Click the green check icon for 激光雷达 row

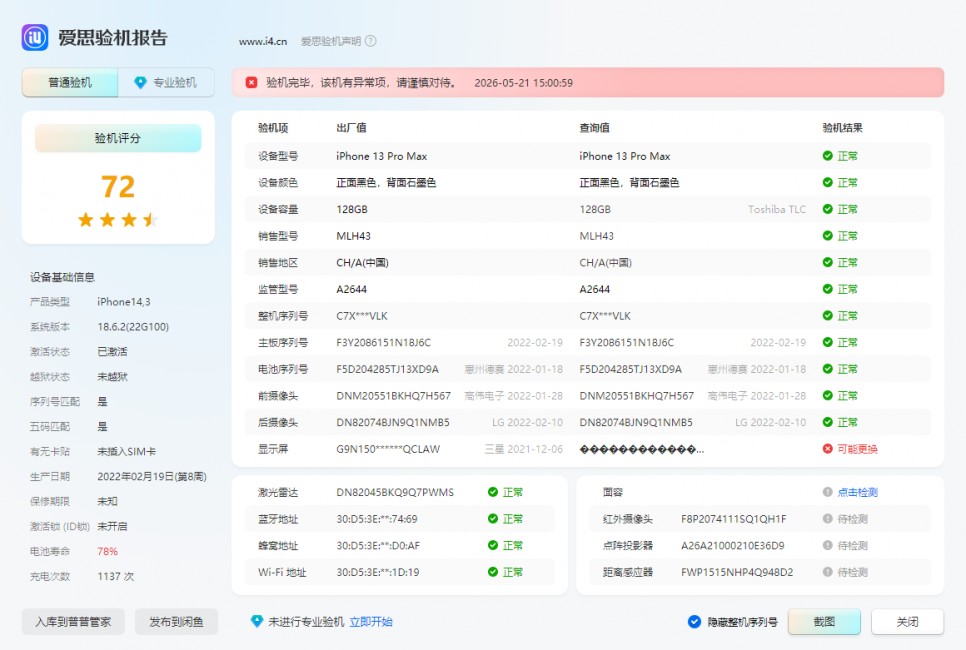(x=493, y=492)
